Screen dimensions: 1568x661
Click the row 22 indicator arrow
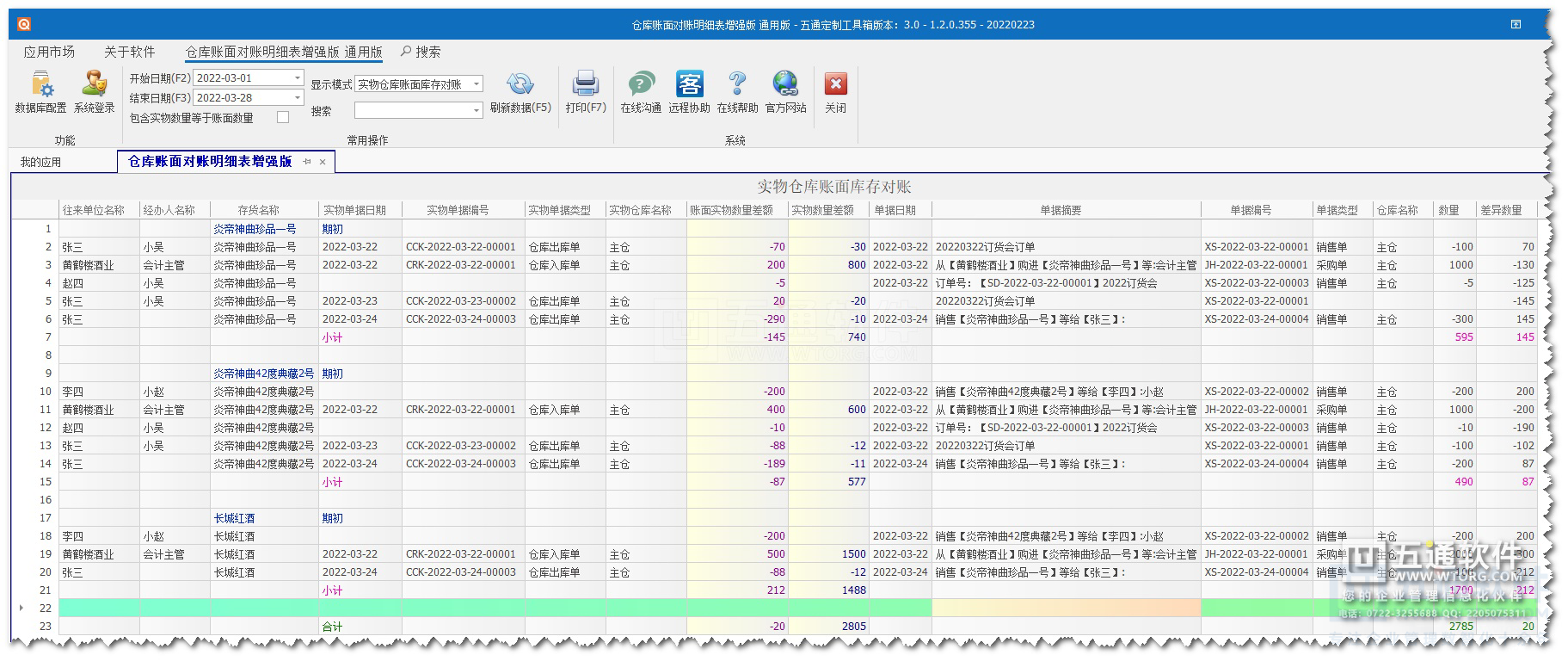(22, 608)
